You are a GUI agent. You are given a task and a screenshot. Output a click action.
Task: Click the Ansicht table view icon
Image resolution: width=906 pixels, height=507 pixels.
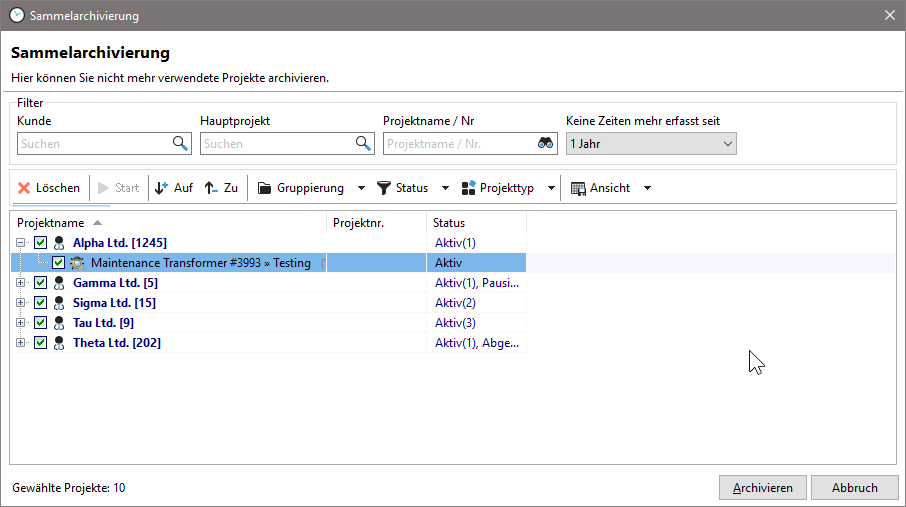point(578,188)
